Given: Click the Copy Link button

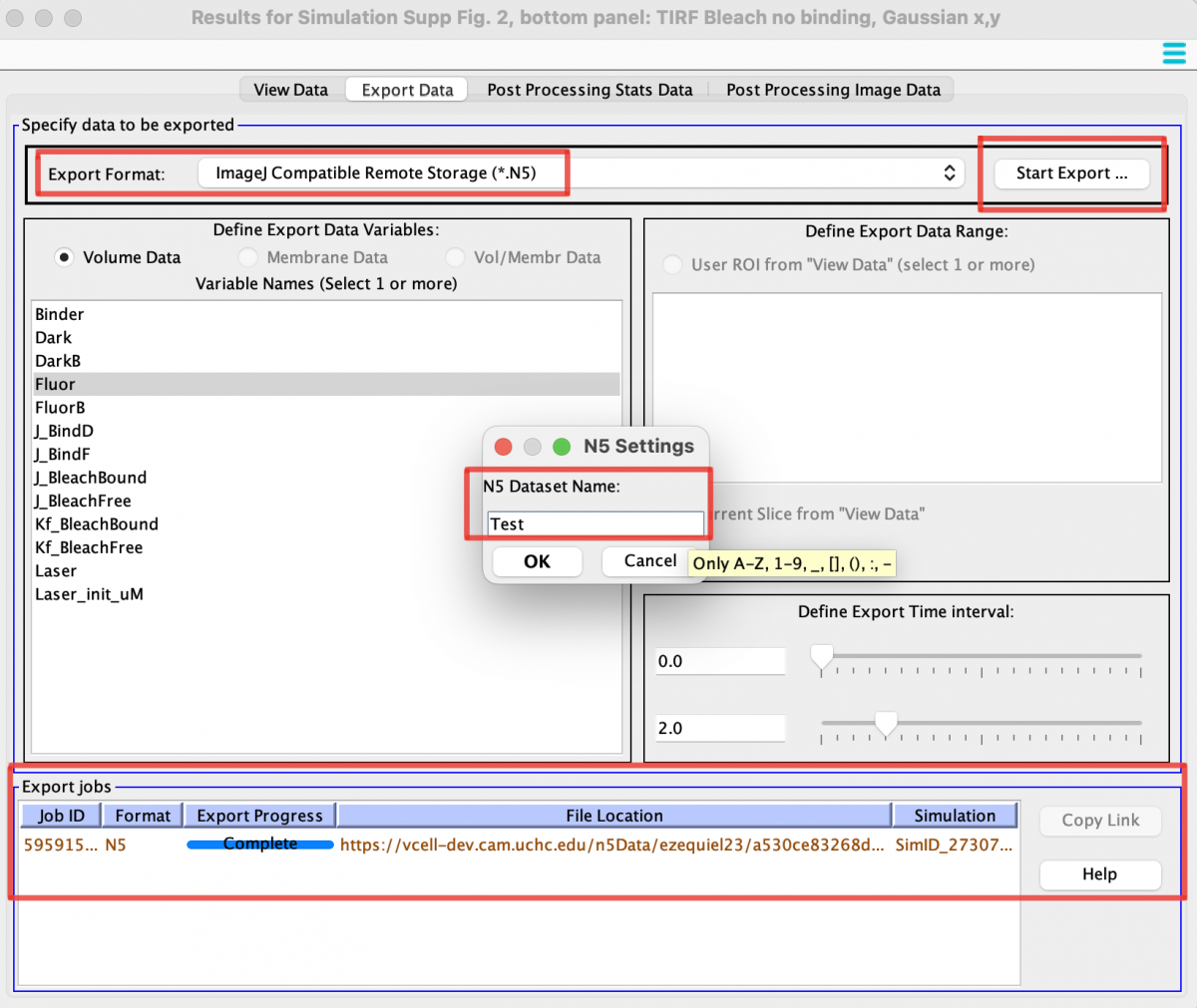Looking at the screenshot, I should (x=1100, y=821).
